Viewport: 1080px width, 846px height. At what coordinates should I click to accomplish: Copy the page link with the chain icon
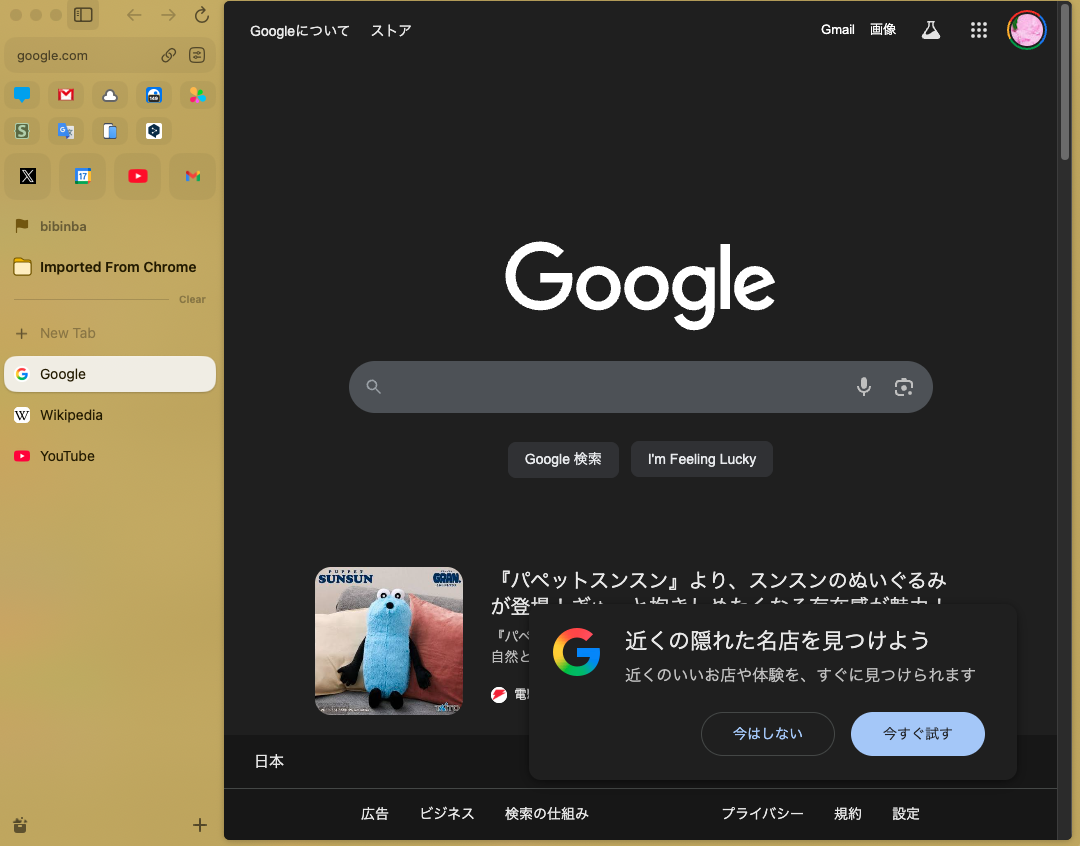[x=169, y=55]
